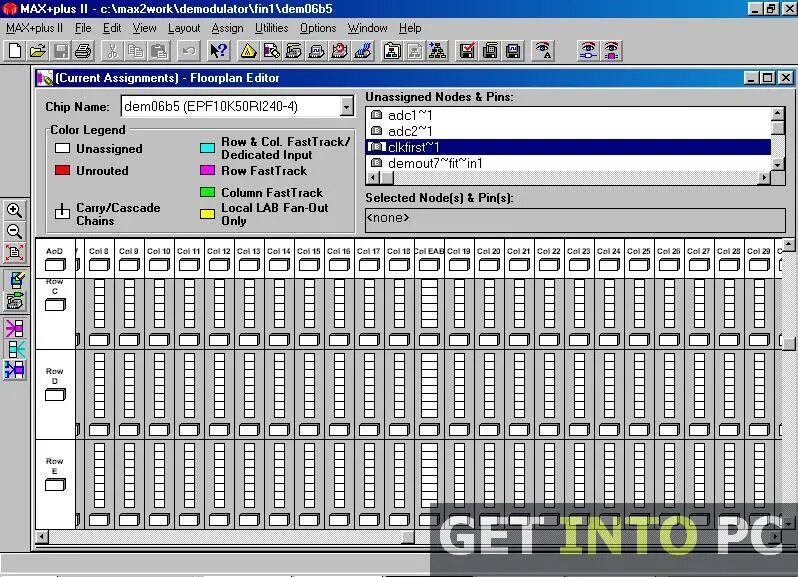This screenshot has width=798, height=577.
Task: Click the Row D assignment box
Action: coord(55,395)
